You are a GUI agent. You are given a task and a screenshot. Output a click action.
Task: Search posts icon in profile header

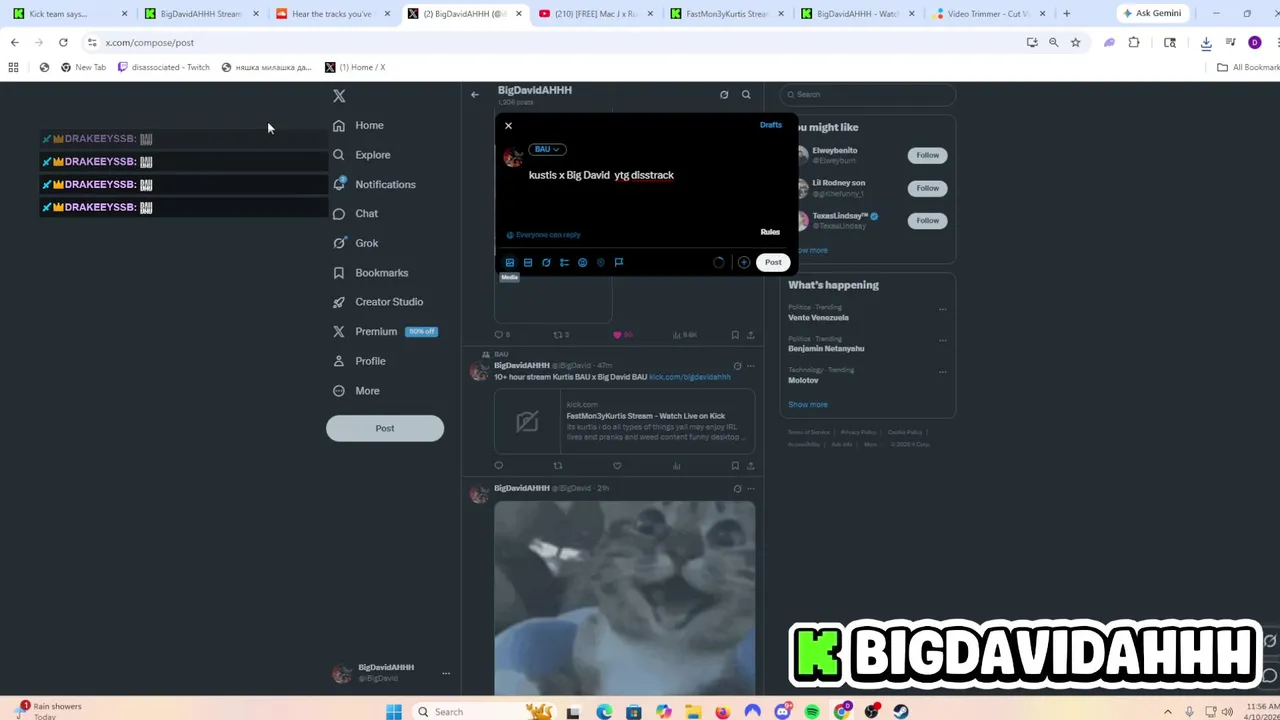(746, 95)
